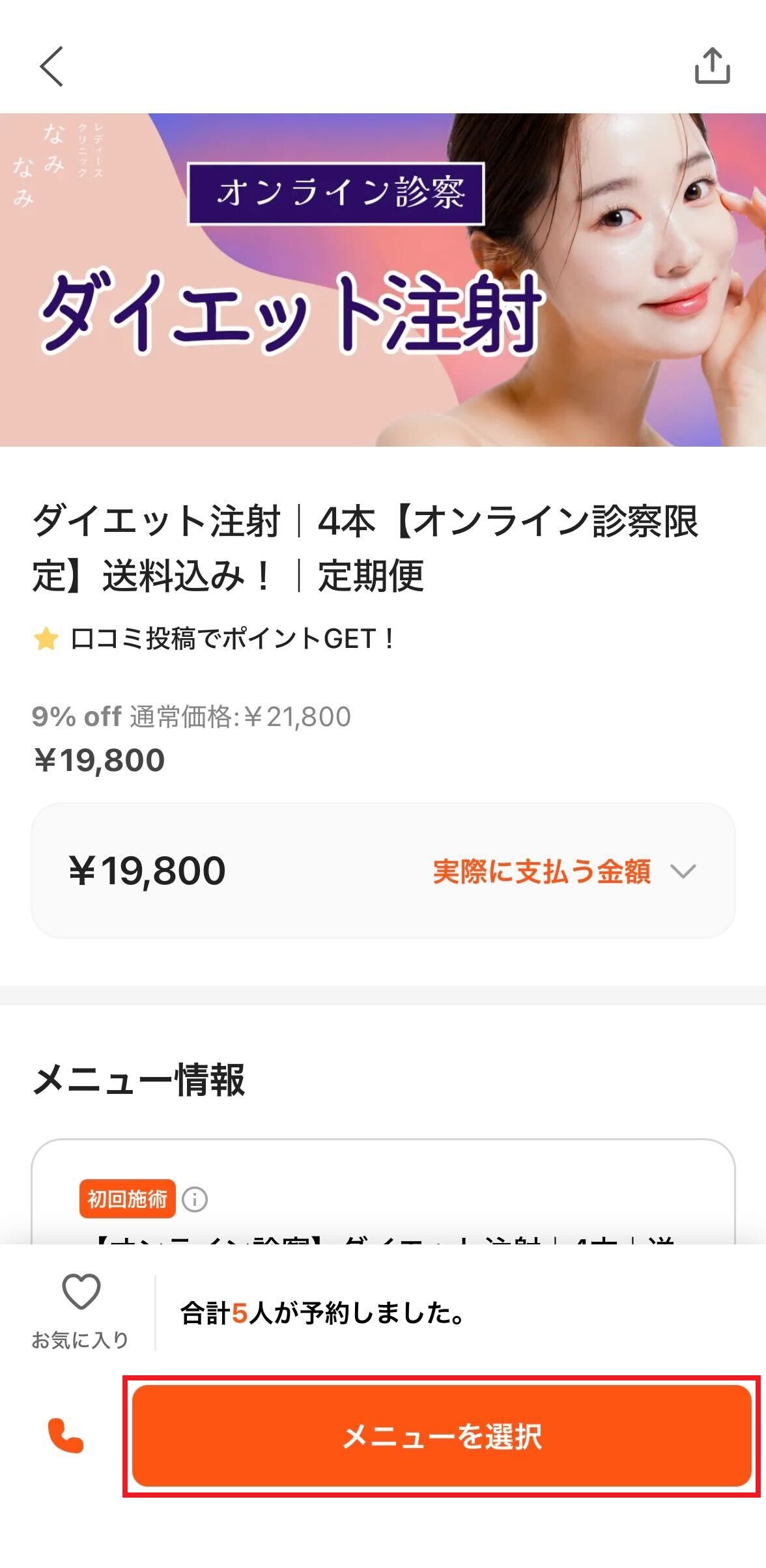This screenshot has height=1568, width=766.
Task: Tap the large ¥19,800 amount in price box
Action: [147, 871]
